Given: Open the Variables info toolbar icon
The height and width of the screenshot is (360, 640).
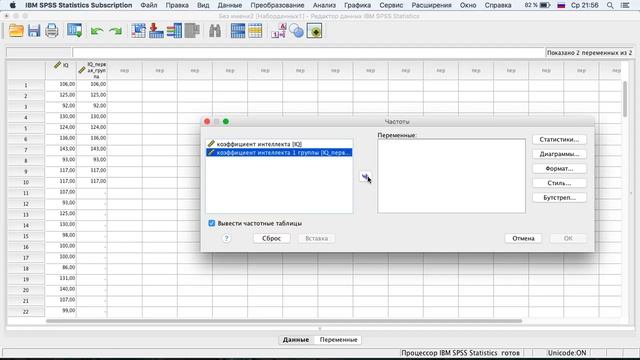Looking at the screenshot, I should 174,31.
